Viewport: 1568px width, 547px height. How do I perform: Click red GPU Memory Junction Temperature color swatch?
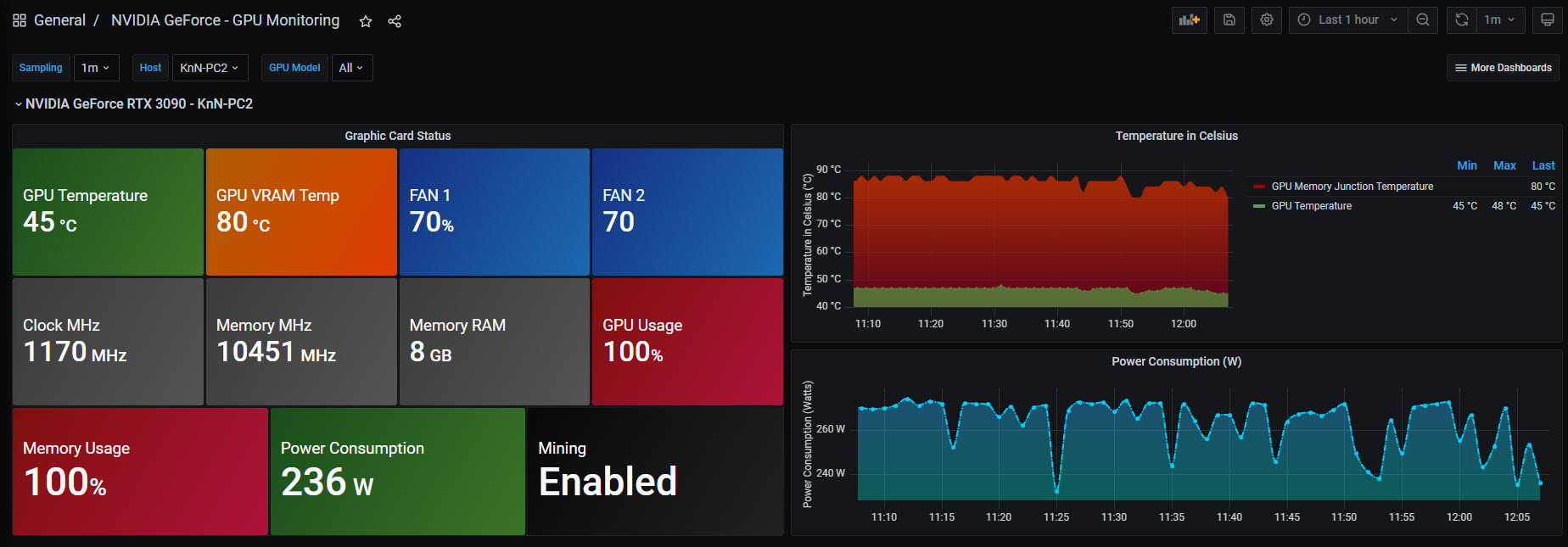coord(1259,187)
